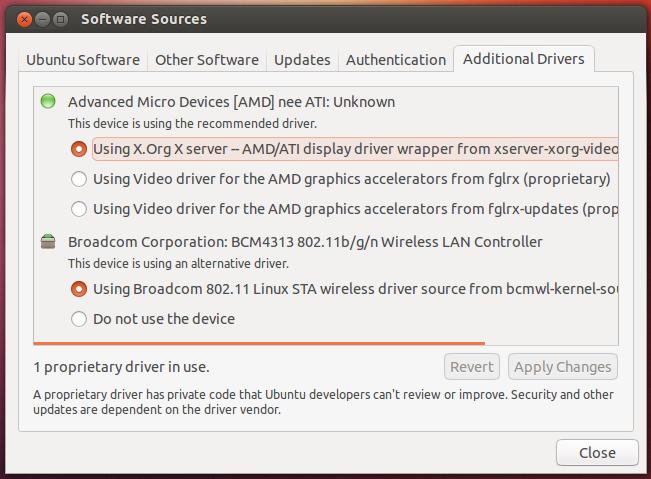Click "This device is using an alternative driver."
This screenshot has width=651, height=479.
(x=178, y=264)
